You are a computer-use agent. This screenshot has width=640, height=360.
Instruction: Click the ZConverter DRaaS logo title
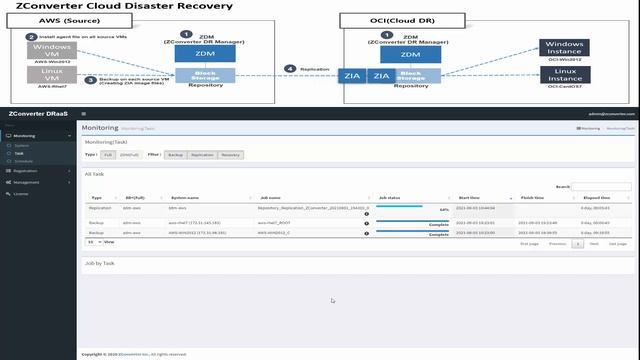(38, 114)
